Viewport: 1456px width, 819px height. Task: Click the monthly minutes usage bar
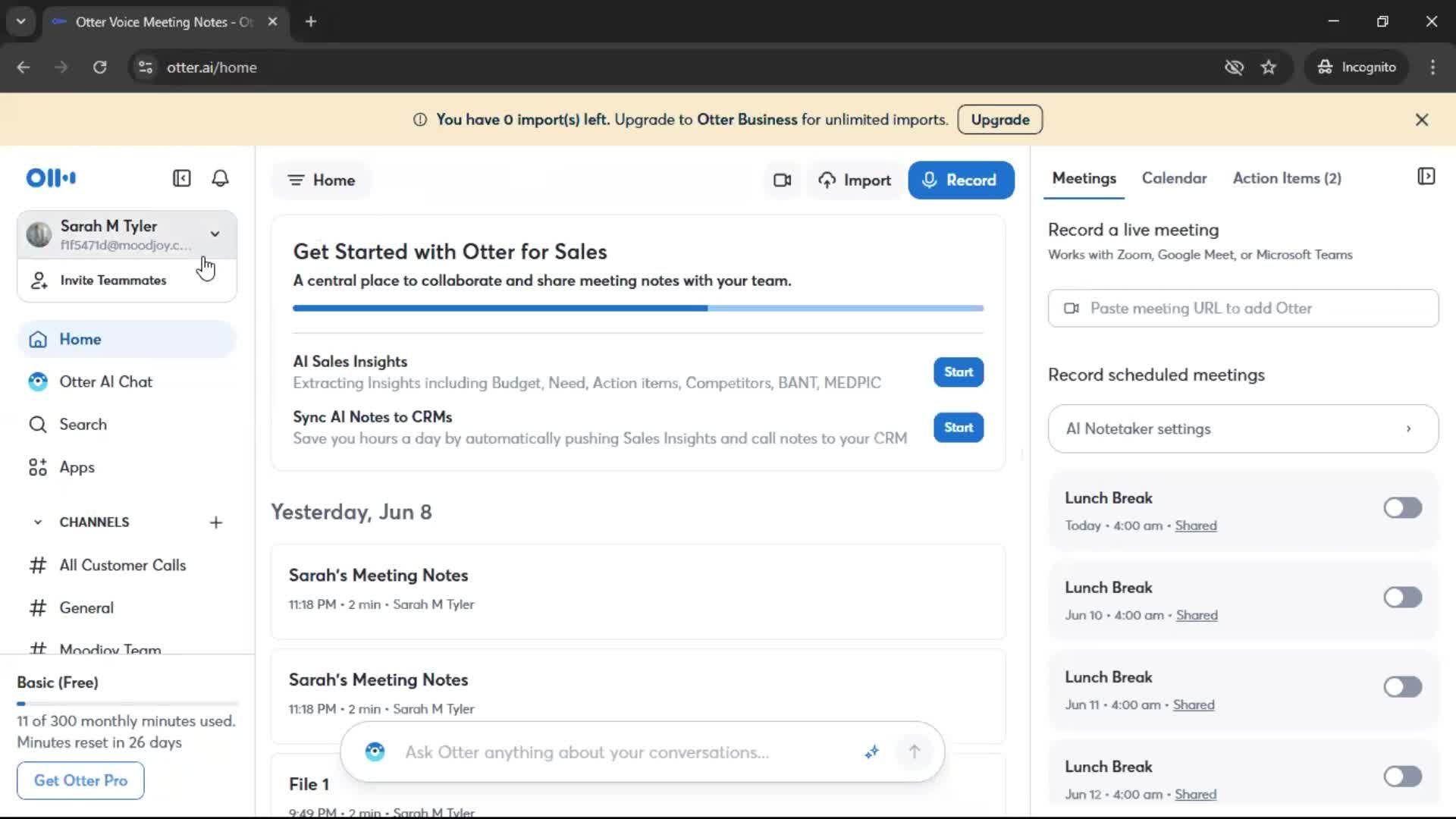[127, 704]
